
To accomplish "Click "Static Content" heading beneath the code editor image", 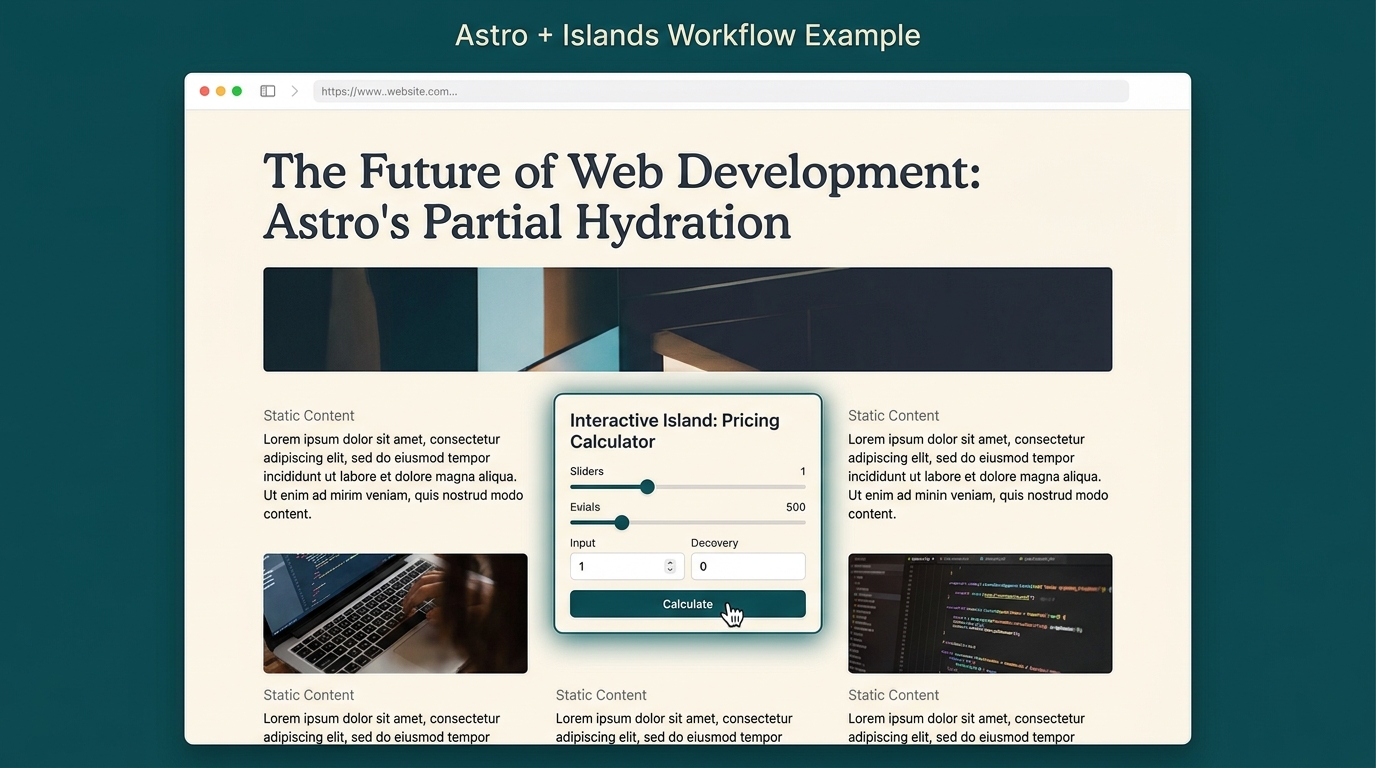I will pos(894,695).
